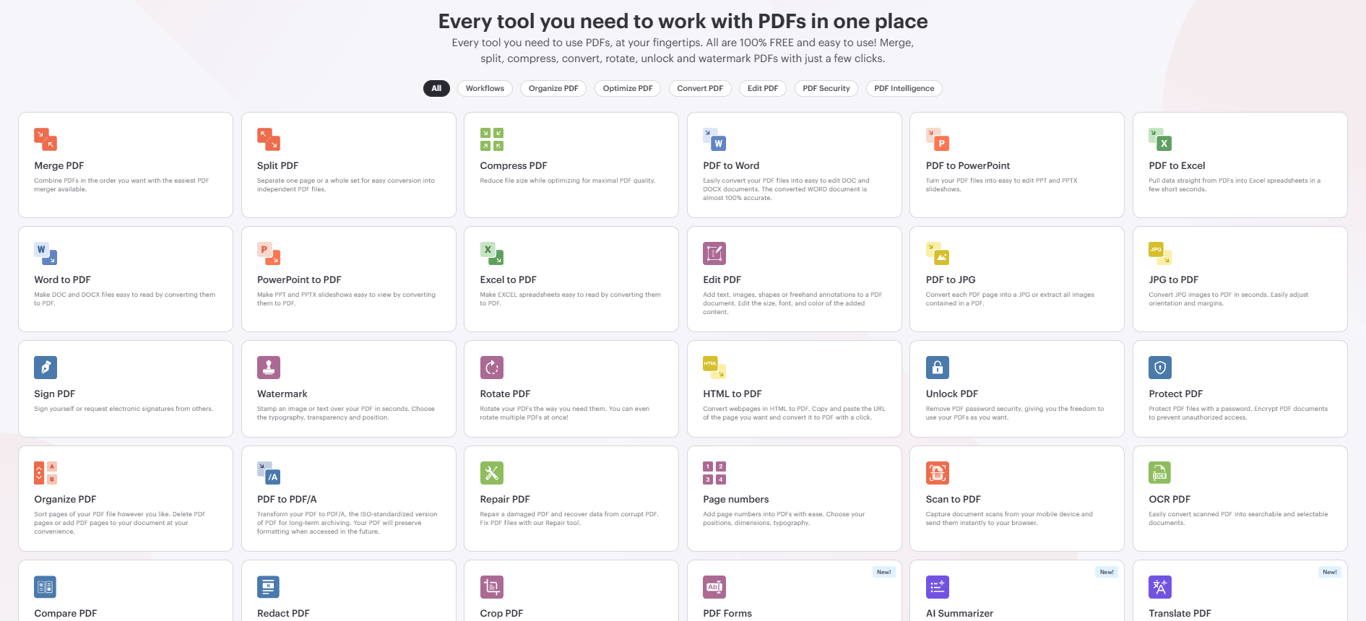Click the Sign PDF pen icon
The width and height of the screenshot is (1366, 621).
coord(45,367)
